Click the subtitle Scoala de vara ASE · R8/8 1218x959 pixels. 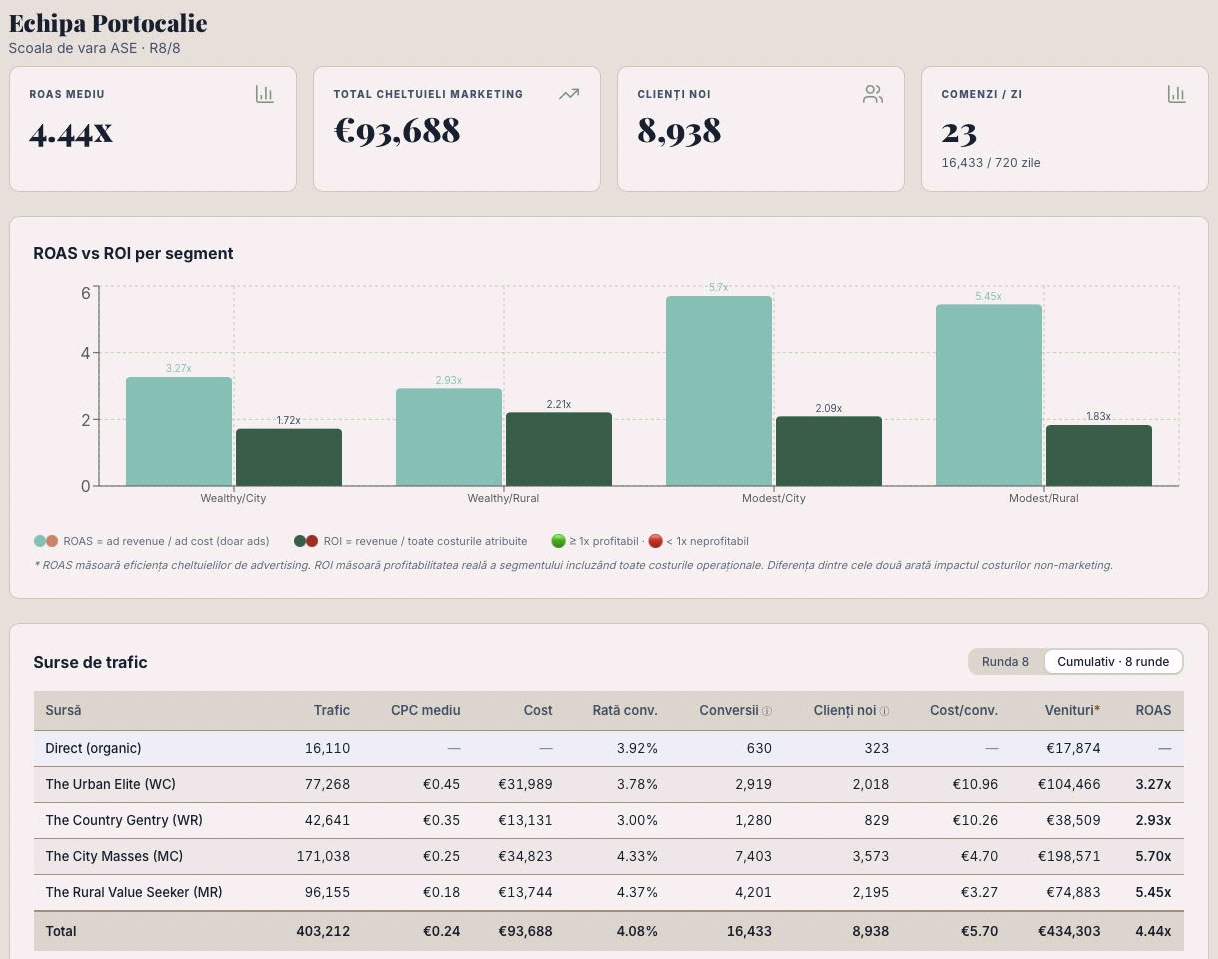point(95,48)
